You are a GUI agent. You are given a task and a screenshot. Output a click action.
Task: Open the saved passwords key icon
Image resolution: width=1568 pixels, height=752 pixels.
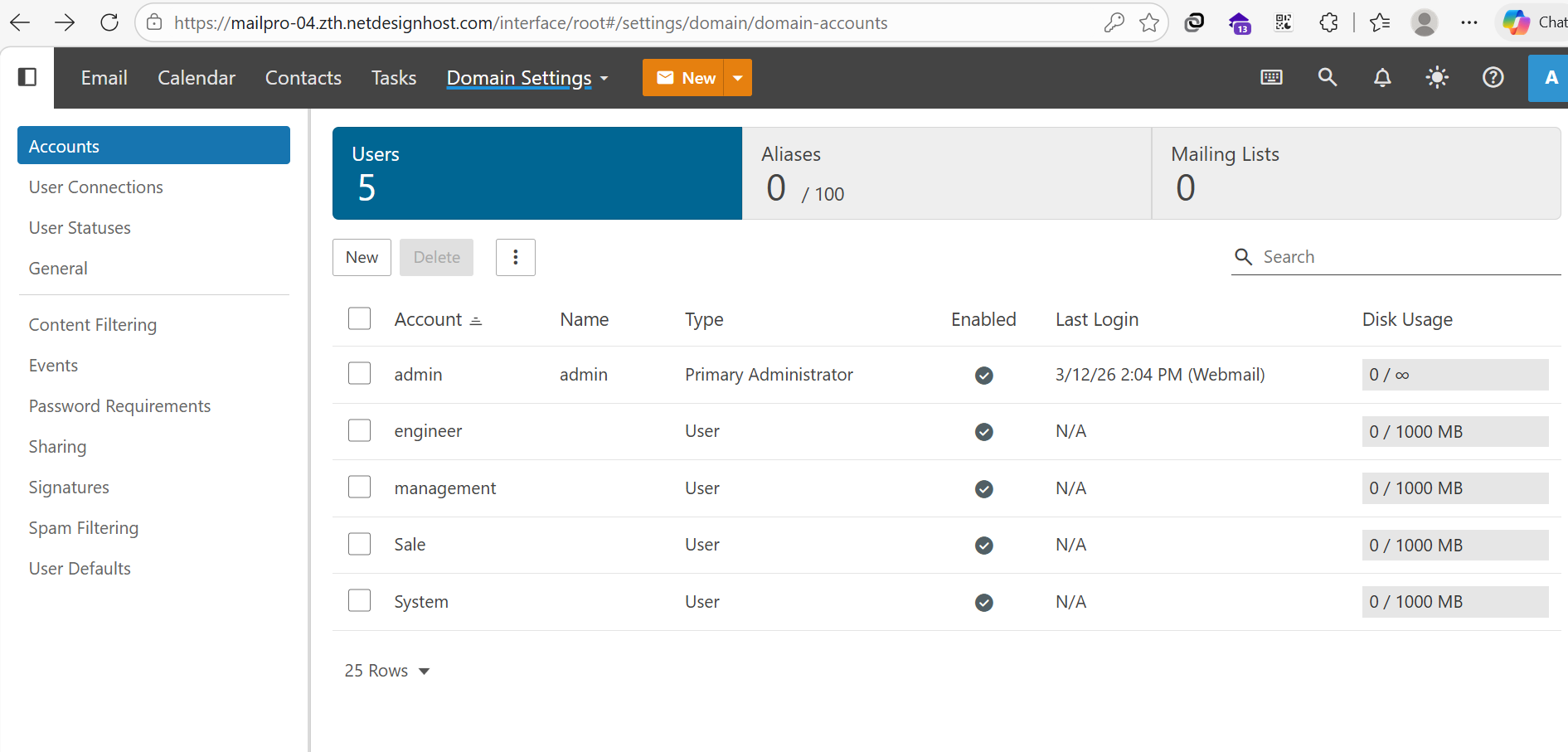[1114, 22]
